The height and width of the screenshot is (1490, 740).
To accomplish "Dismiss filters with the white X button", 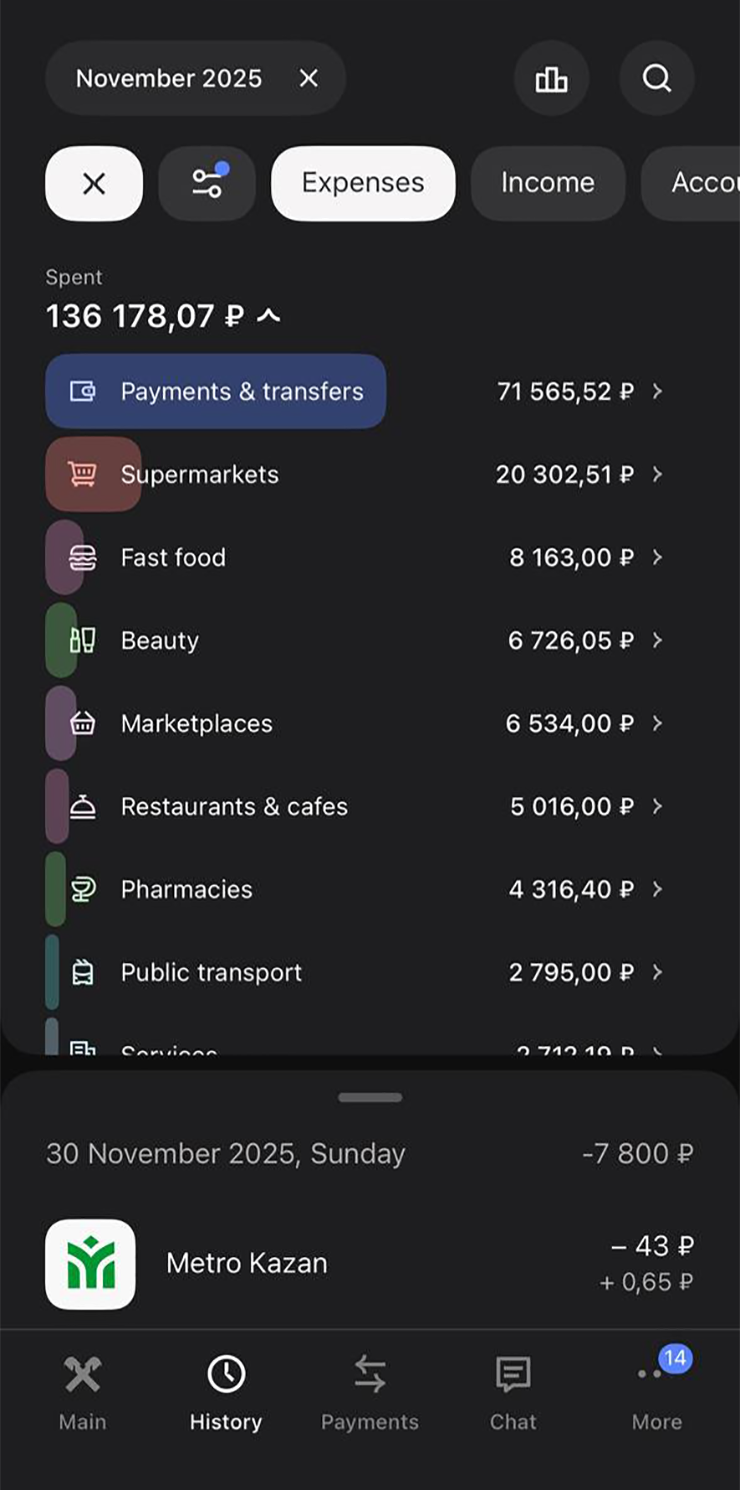I will click(94, 183).
